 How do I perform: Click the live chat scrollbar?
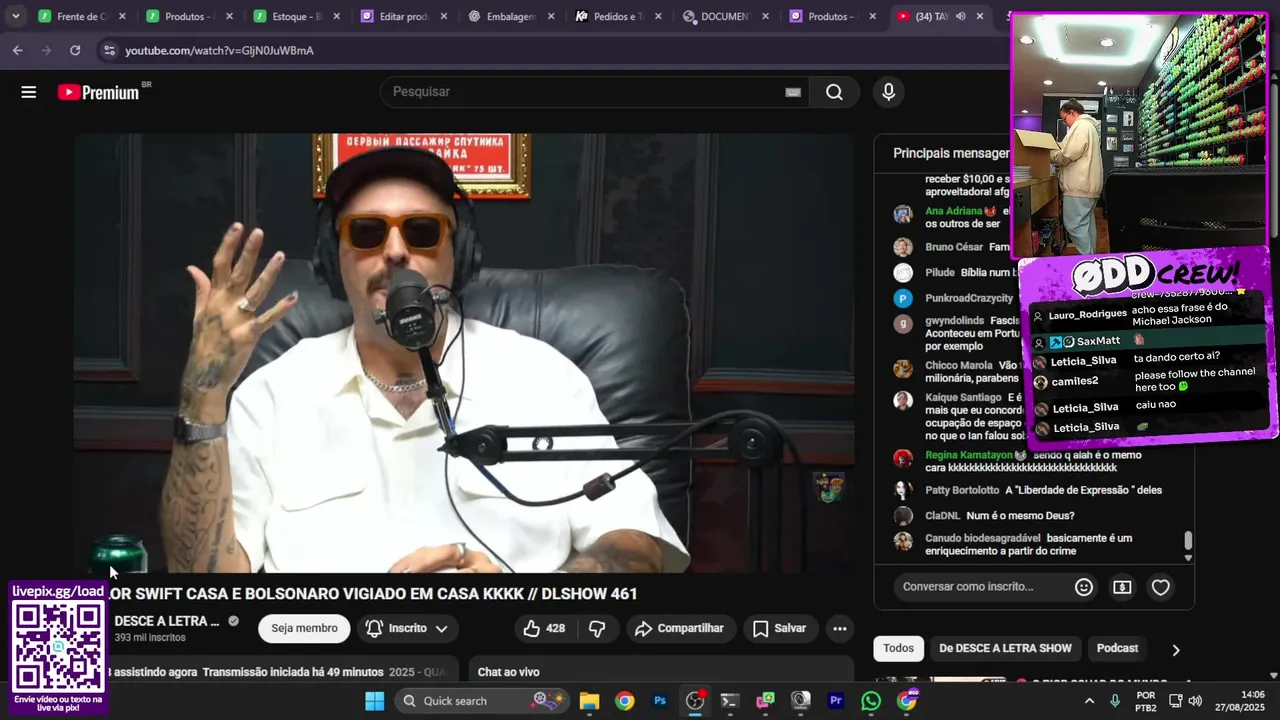(x=1188, y=541)
